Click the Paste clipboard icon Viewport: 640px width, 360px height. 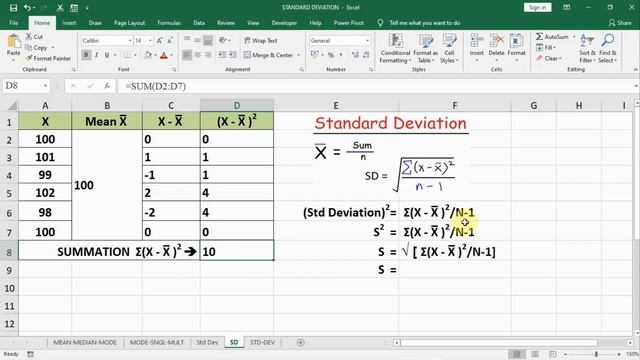(13, 42)
